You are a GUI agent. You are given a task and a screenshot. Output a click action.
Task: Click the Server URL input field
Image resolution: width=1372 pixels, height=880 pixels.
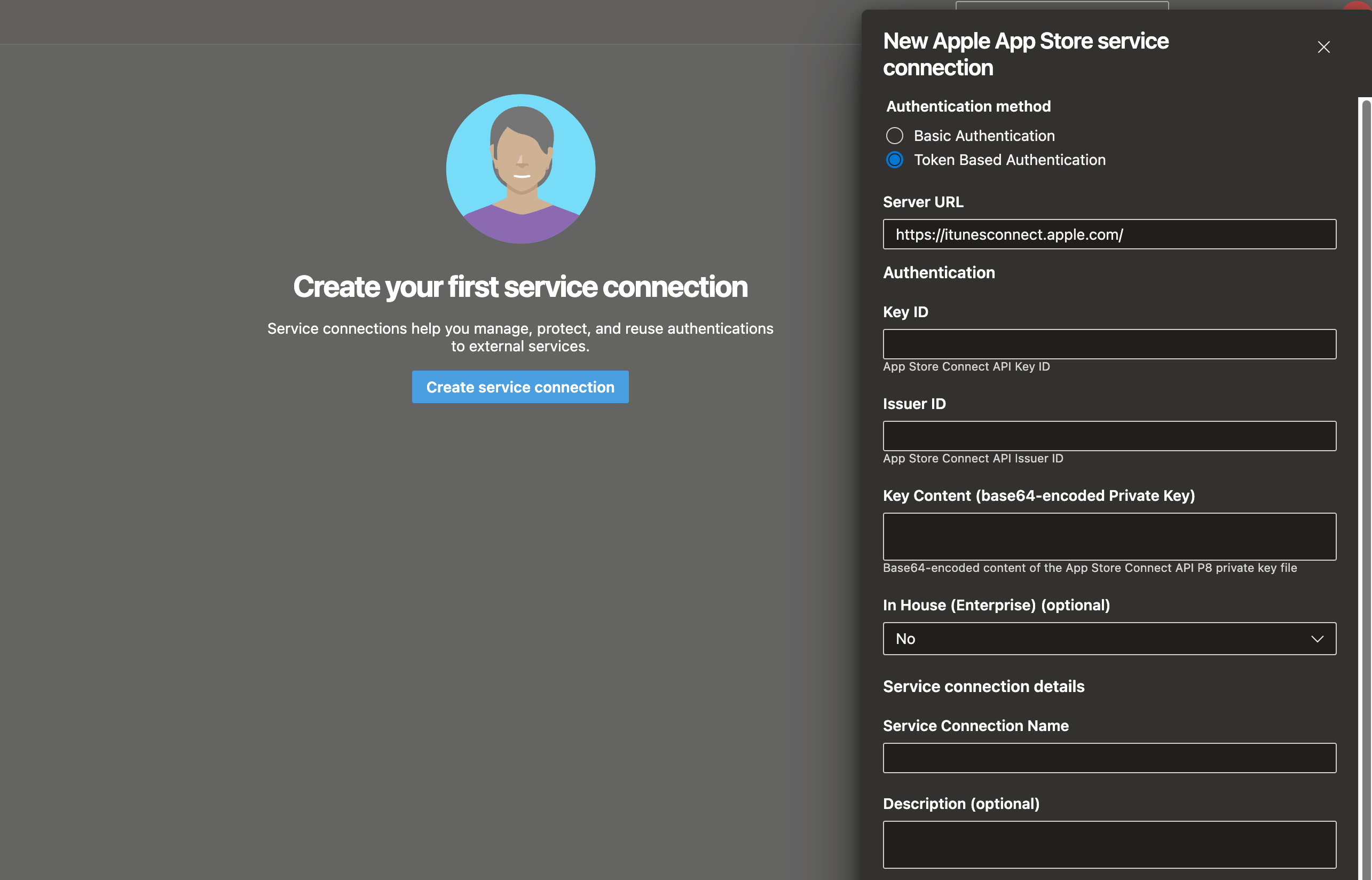tap(1109, 234)
